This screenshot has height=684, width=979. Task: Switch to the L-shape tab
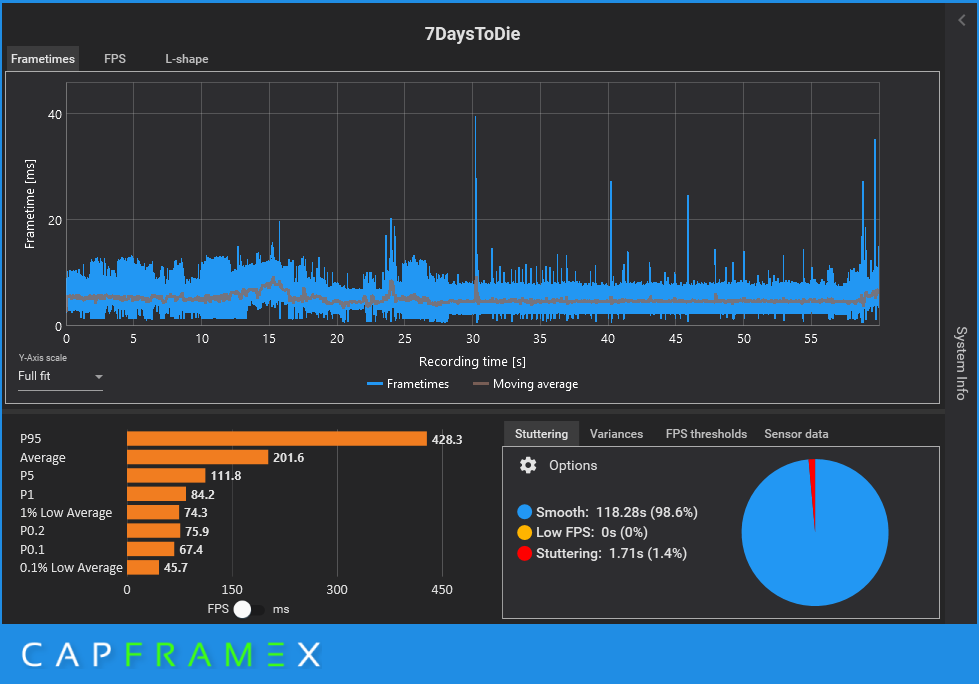point(187,59)
